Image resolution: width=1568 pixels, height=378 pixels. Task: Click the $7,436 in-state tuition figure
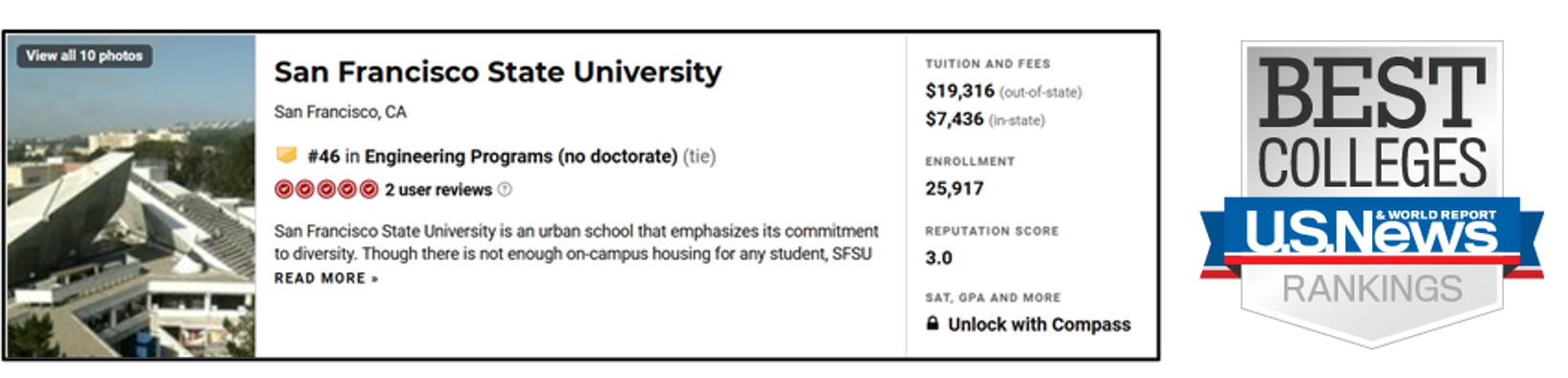(954, 119)
